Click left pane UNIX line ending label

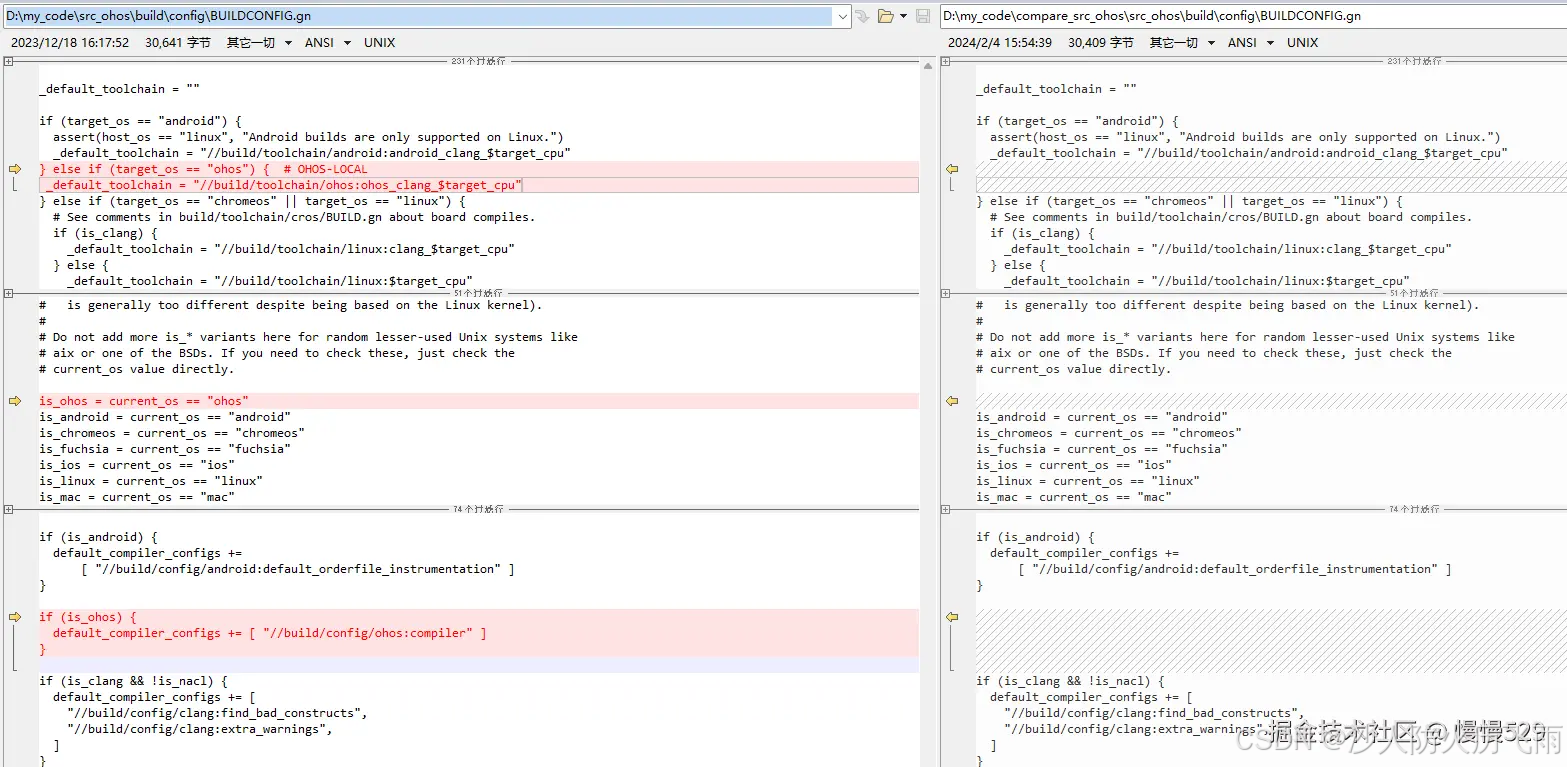point(379,42)
